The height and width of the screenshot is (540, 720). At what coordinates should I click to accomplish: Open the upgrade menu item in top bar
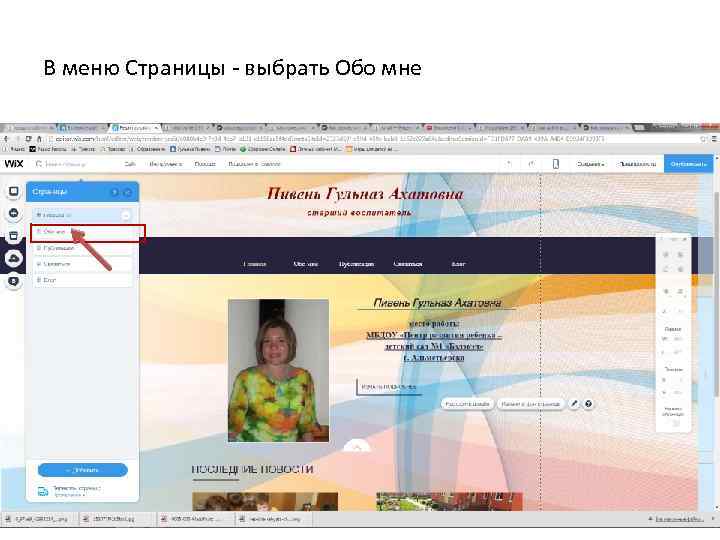click(254, 164)
